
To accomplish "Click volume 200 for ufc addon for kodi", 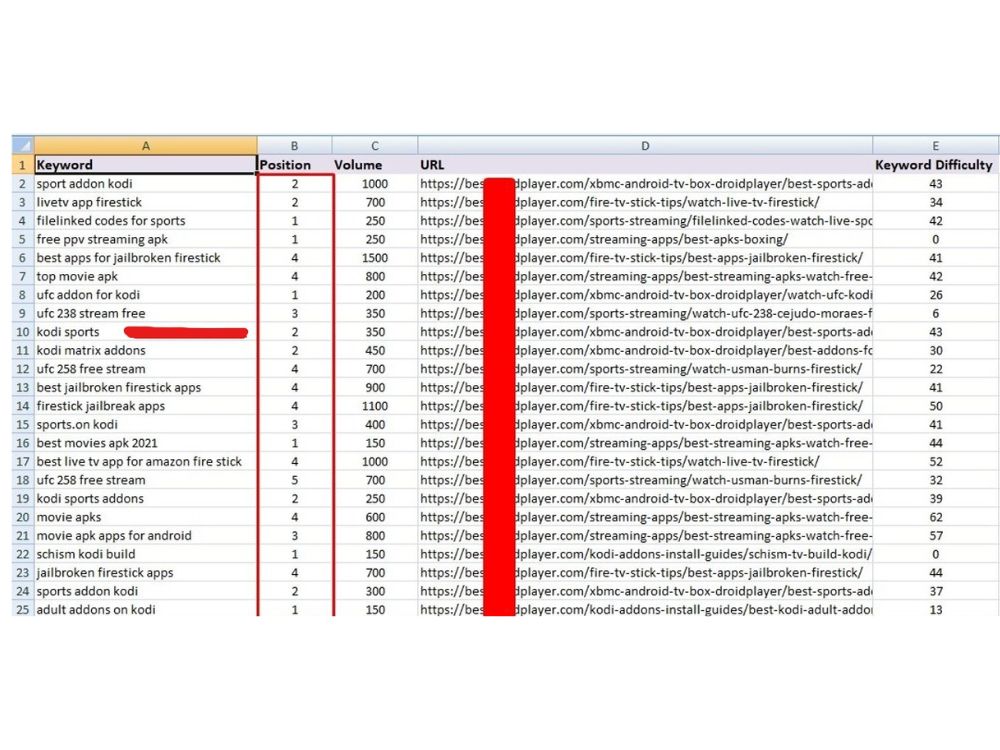I will pos(375,295).
